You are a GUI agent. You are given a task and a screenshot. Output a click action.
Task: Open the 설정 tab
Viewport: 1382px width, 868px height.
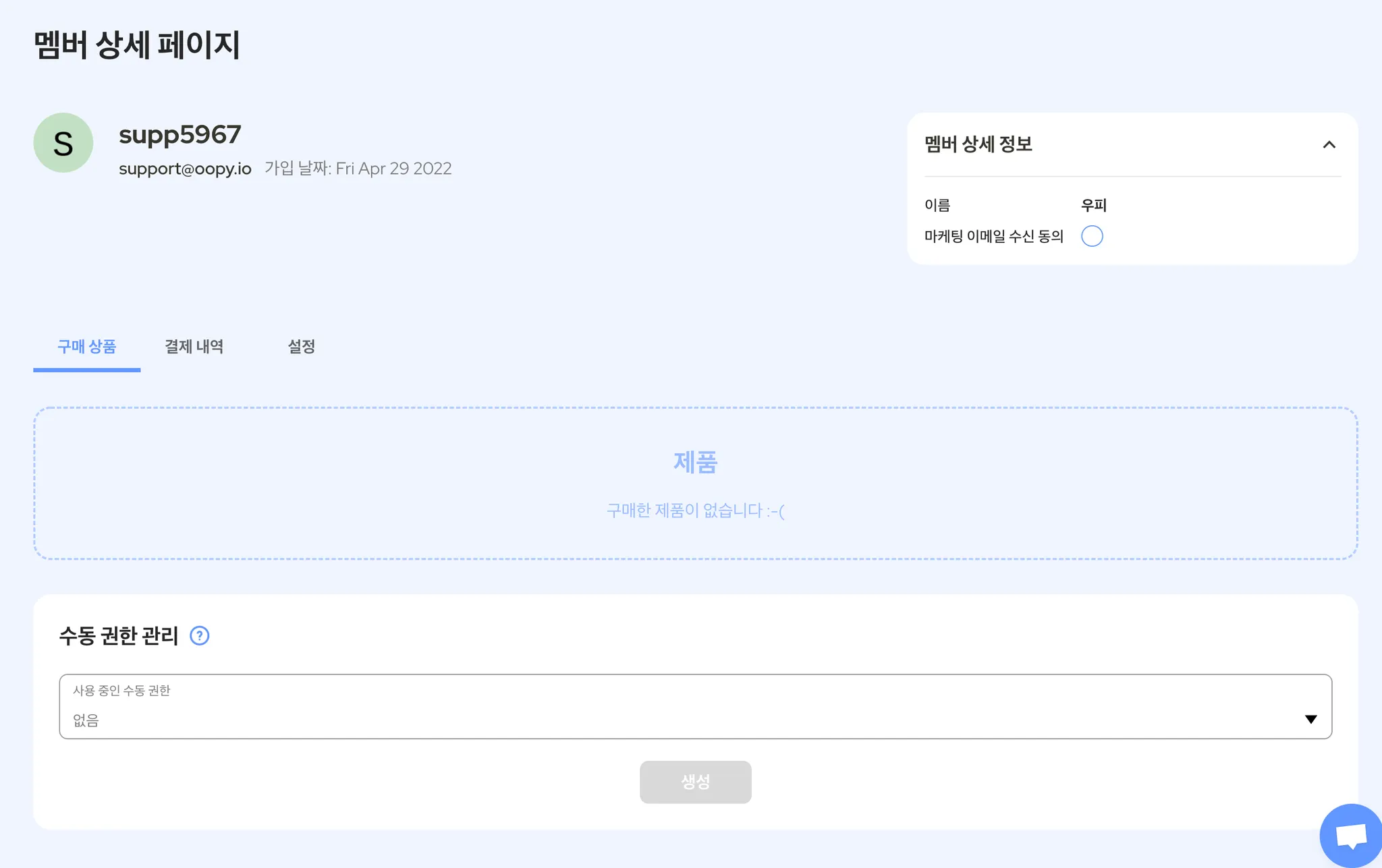click(301, 347)
